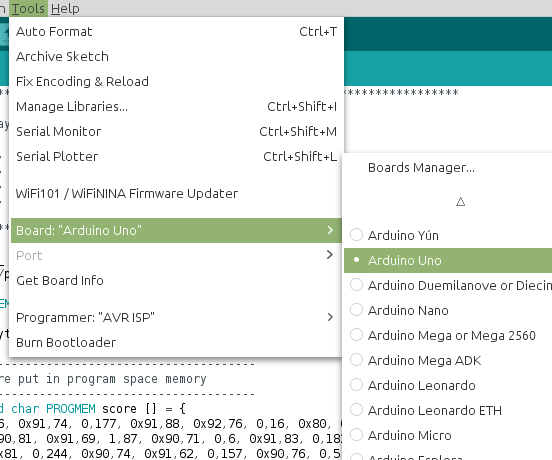
Task: Select Arduino Duemilanove or Diecimila board
Action: (x=448, y=285)
